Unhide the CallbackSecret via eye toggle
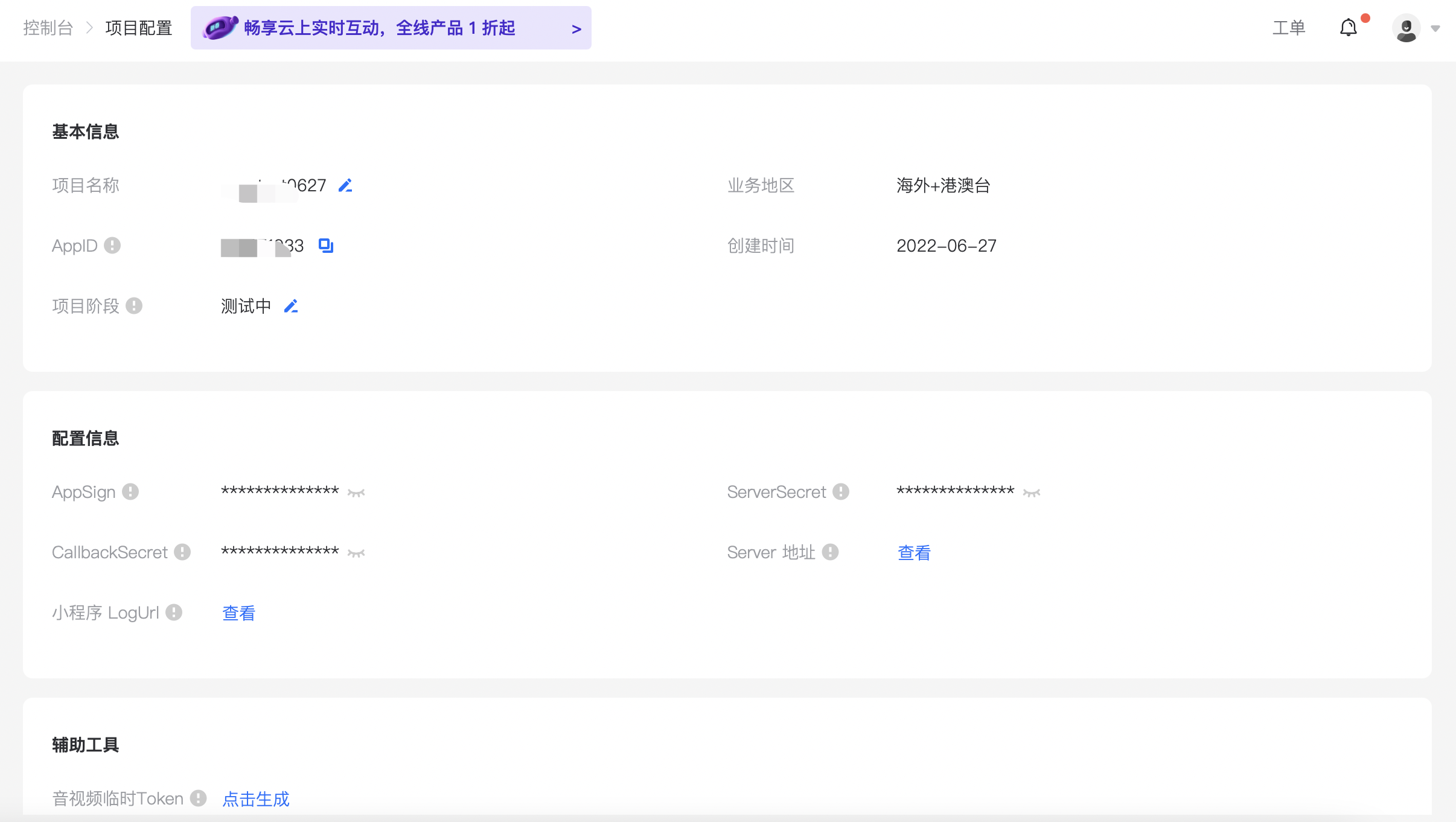Image resolution: width=1456 pixels, height=822 pixels. pyautogui.click(x=356, y=553)
